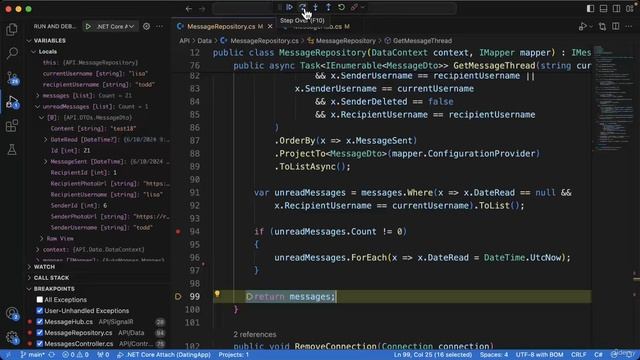Expand the Raw View node
The image size is (640, 360).
pyautogui.click(x=42, y=238)
